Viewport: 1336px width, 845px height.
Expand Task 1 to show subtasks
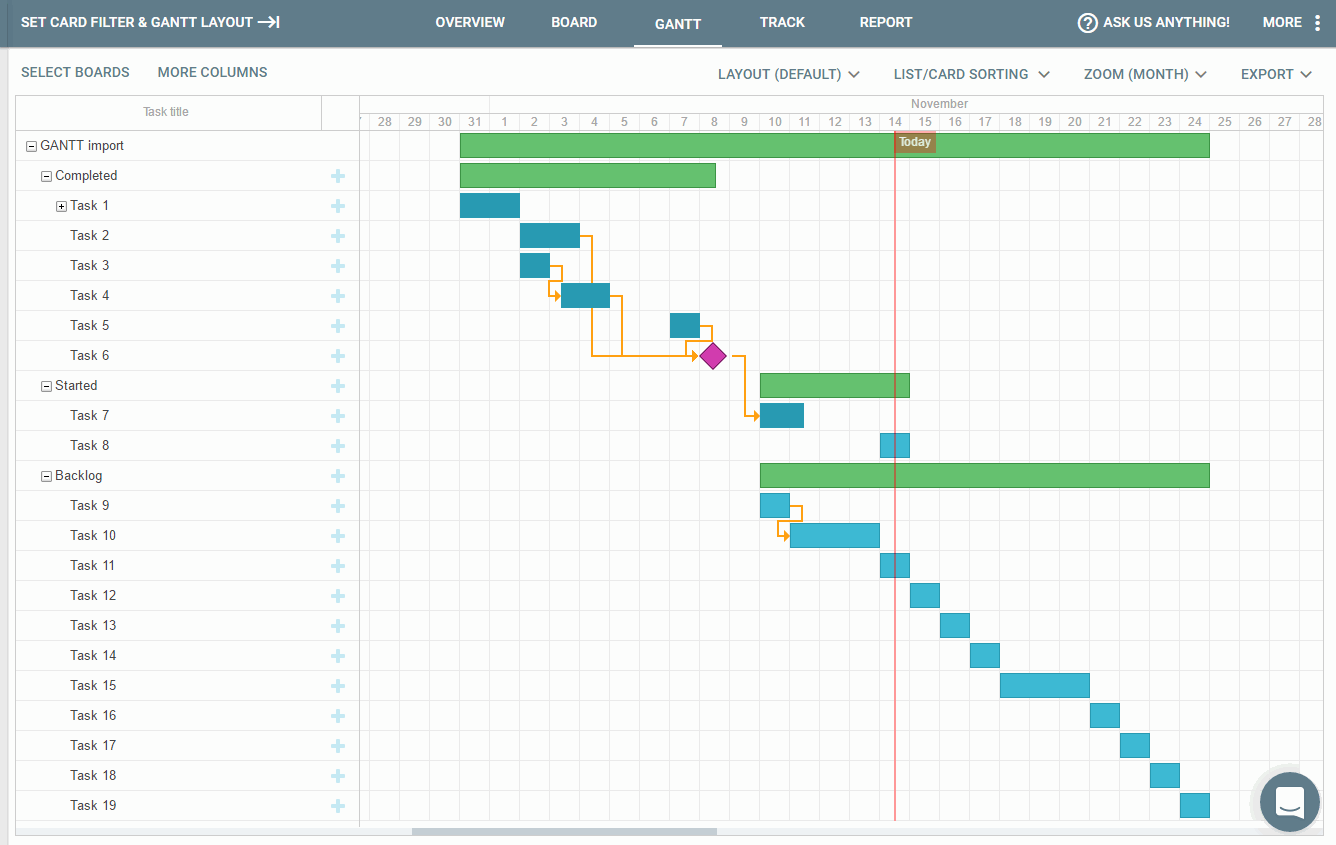[60, 205]
